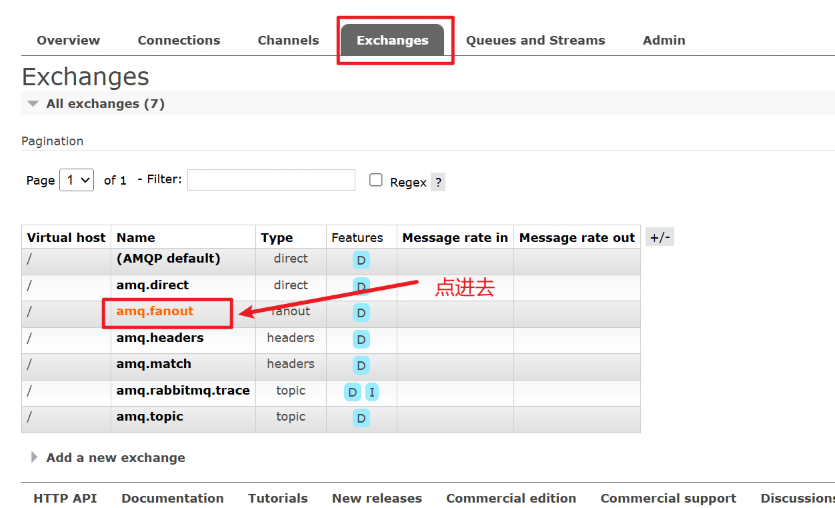Sort by Message rate in column
This screenshot has width=835, height=508.
point(455,237)
